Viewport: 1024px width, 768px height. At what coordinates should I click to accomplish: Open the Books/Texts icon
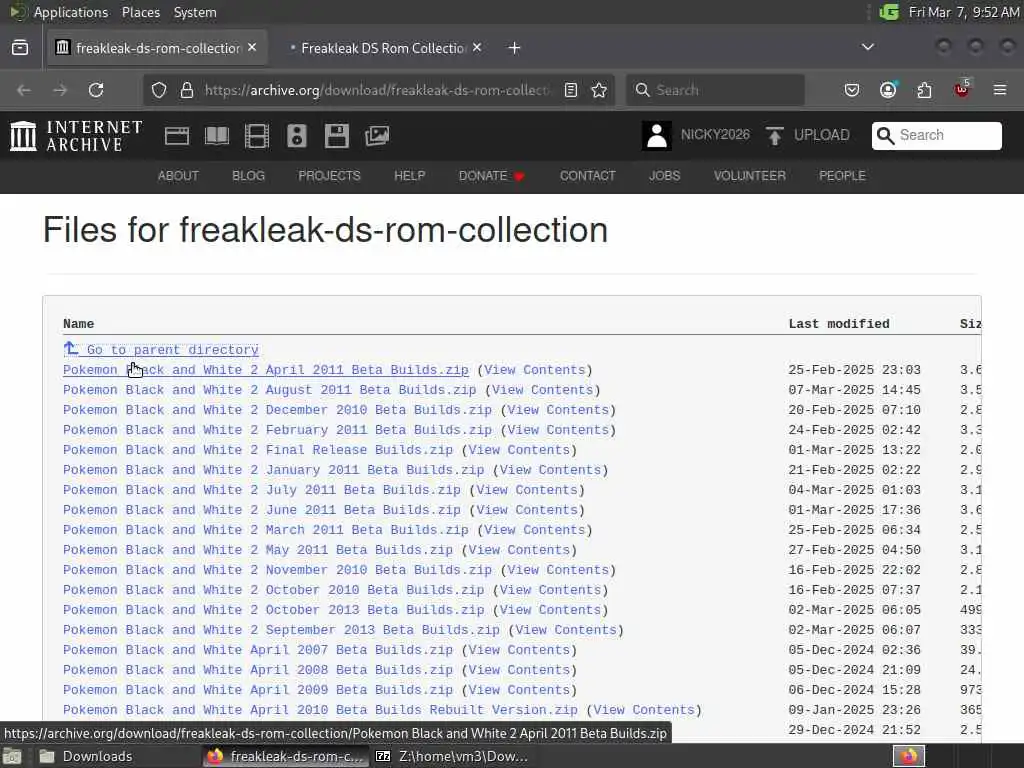pyautogui.click(x=217, y=136)
